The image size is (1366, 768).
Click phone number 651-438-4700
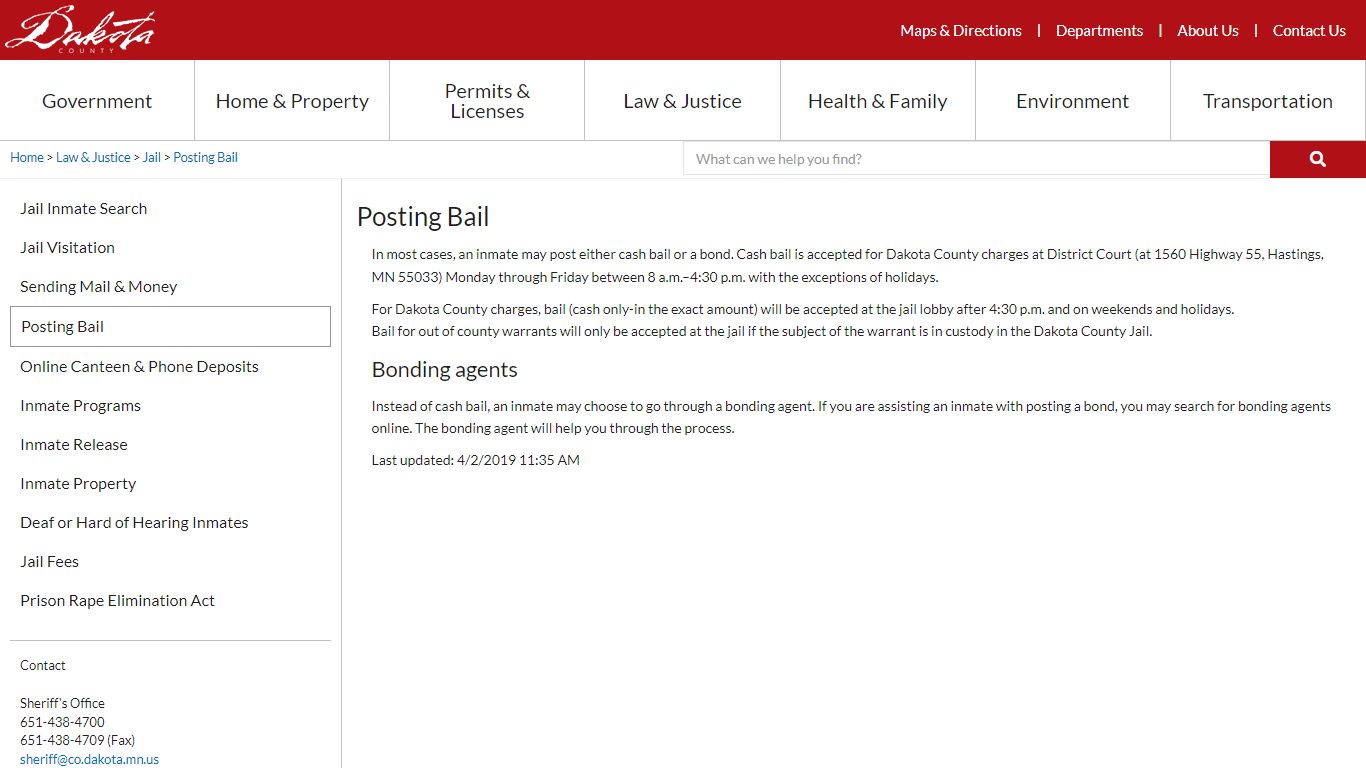pos(62,722)
